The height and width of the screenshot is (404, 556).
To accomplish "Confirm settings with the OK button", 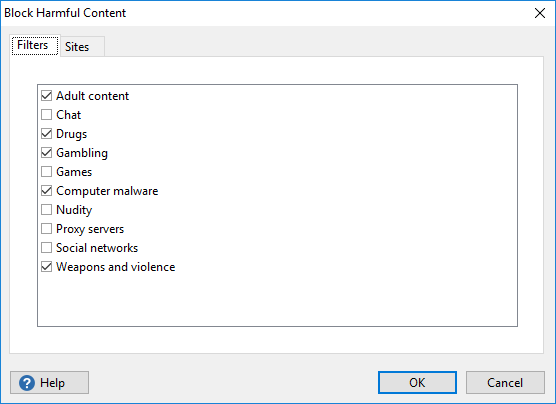I will pos(417,383).
